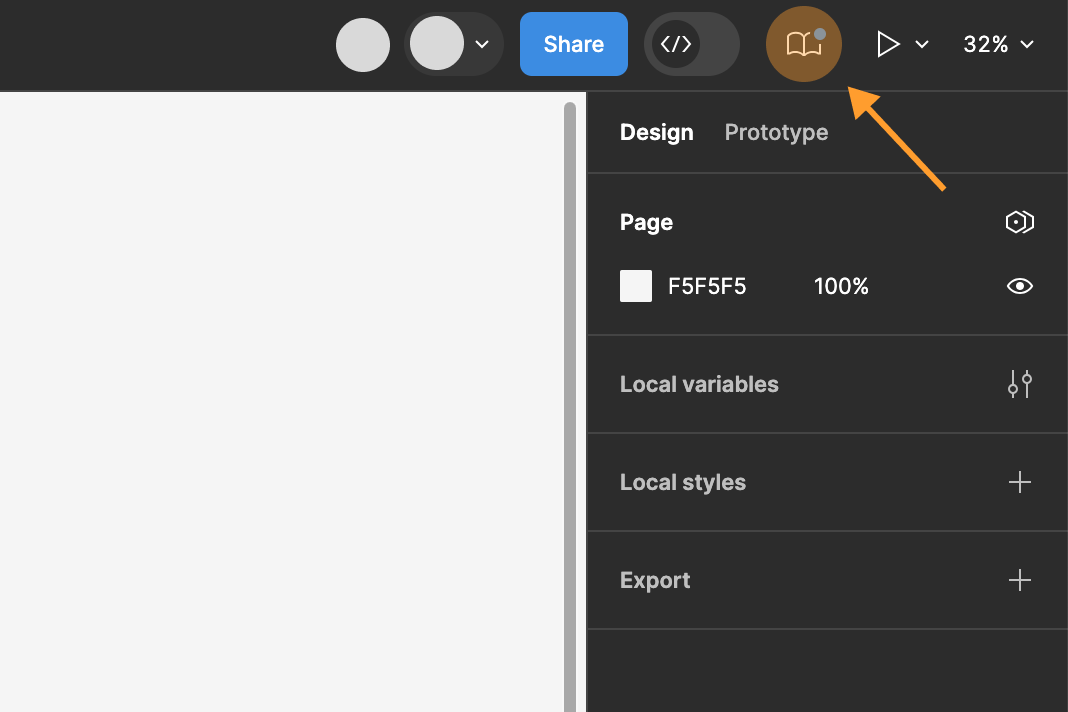Click the Local styles label
This screenshot has width=1068, height=712.
[x=682, y=482]
